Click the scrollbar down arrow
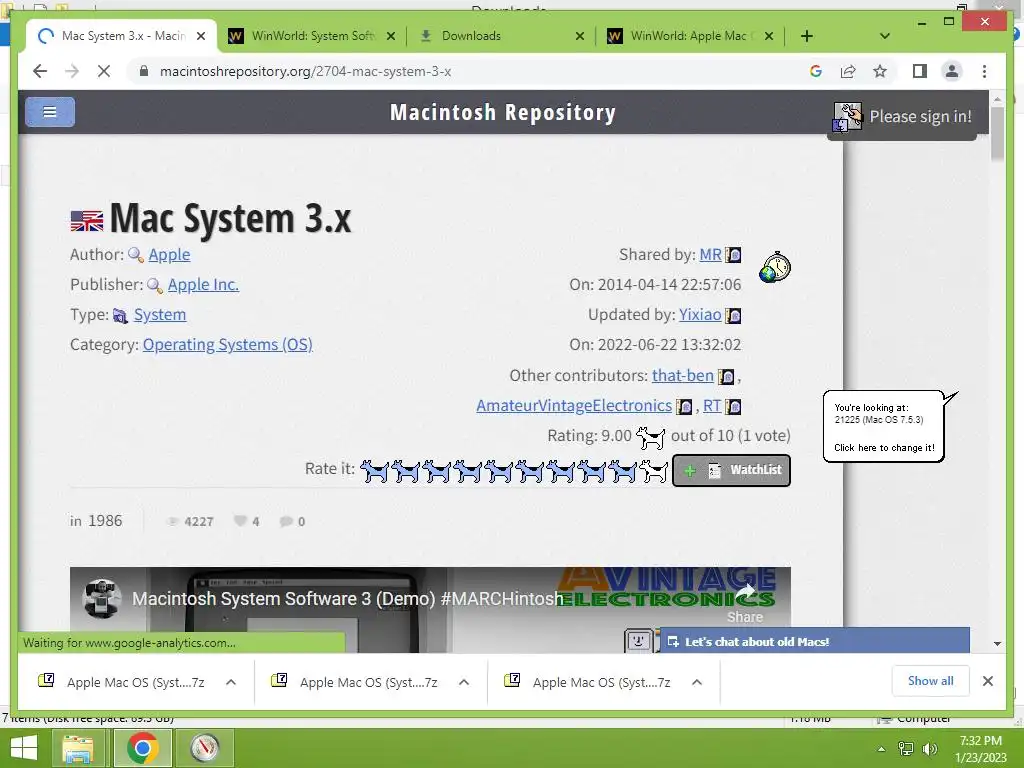1024x768 pixels. (x=997, y=643)
